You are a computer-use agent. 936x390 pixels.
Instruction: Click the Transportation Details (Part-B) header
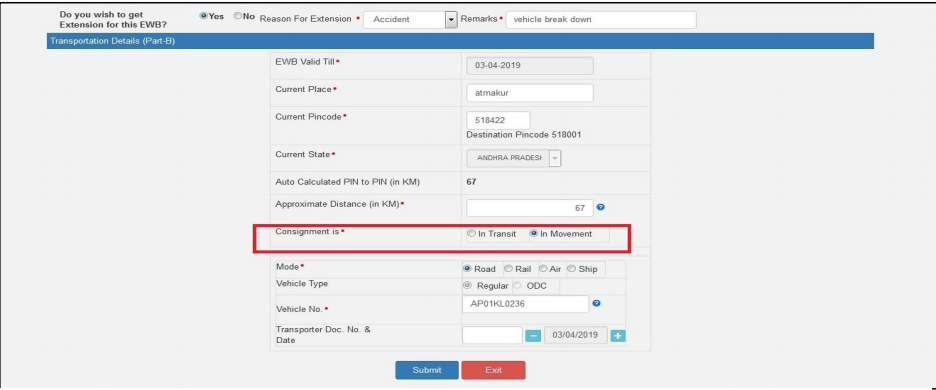click(460, 41)
